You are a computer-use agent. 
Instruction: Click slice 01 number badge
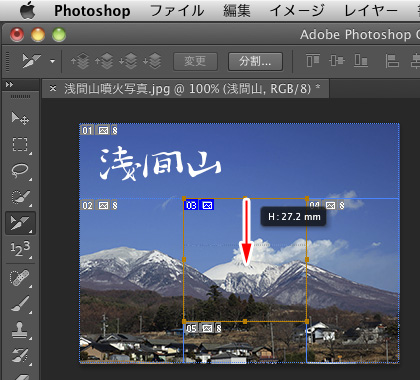(x=87, y=130)
